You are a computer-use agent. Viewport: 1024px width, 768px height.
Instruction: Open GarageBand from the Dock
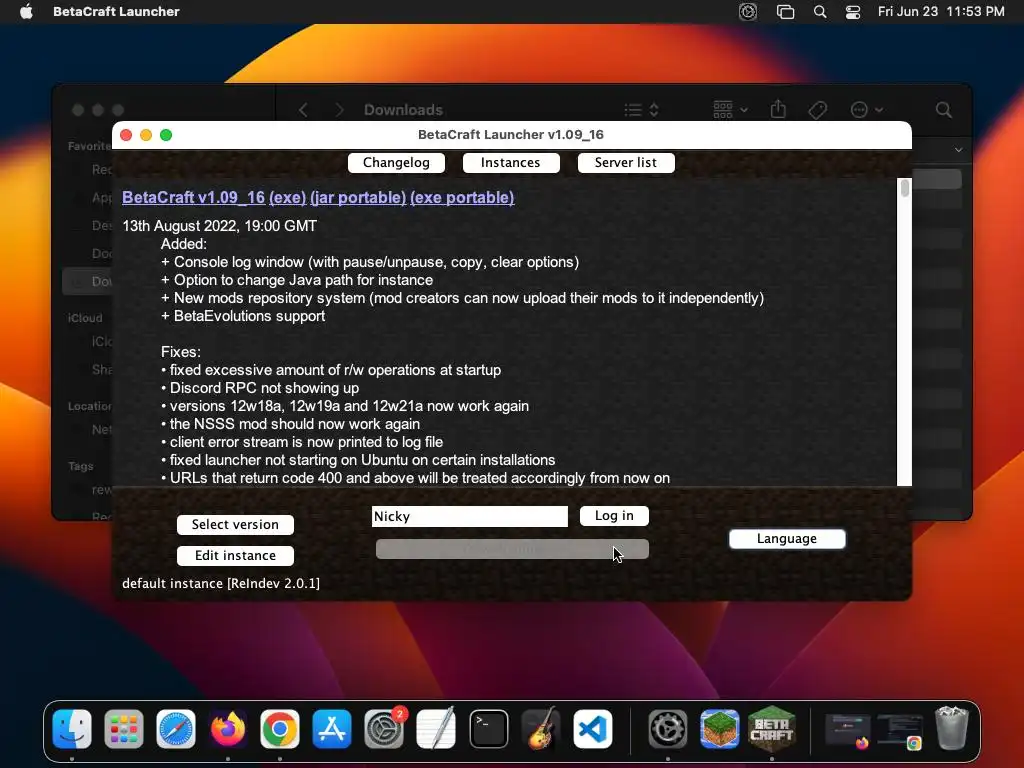click(x=541, y=729)
